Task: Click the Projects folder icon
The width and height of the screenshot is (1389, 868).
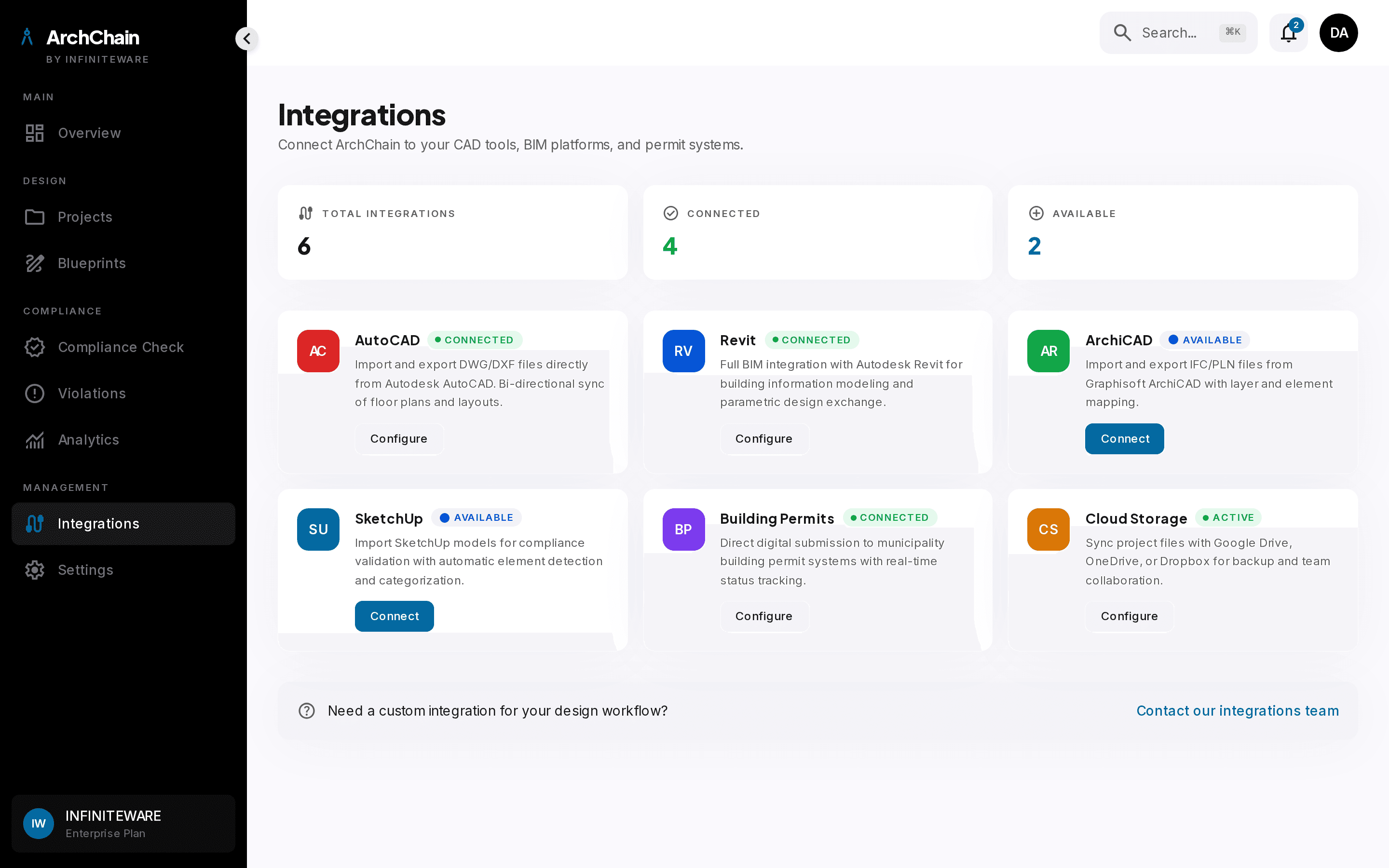Action: [34, 217]
